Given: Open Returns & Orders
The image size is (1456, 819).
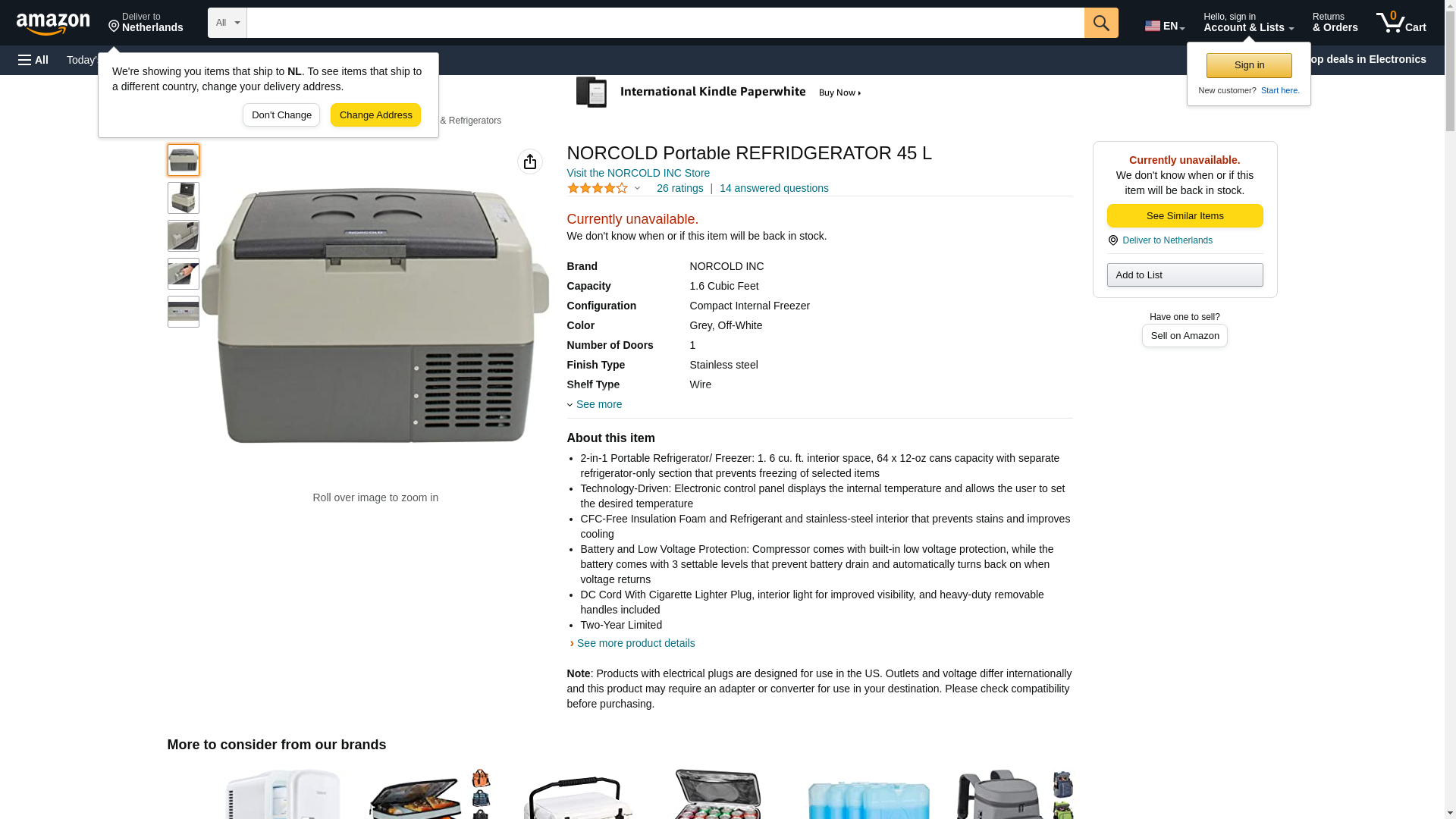Looking at the screenshot, I should pos(1335,23).
